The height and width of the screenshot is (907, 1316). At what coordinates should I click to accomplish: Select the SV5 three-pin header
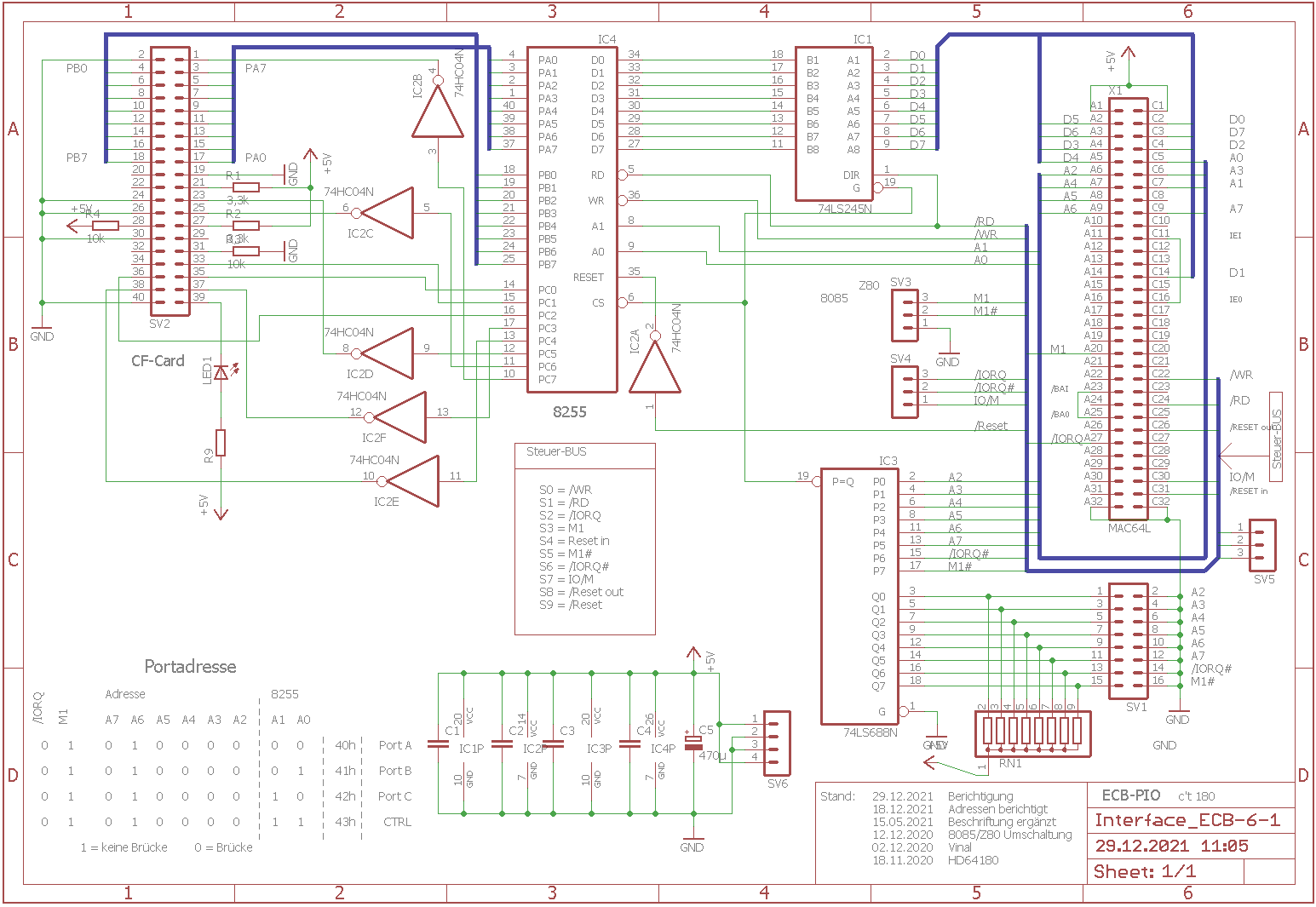(1262, 545)
